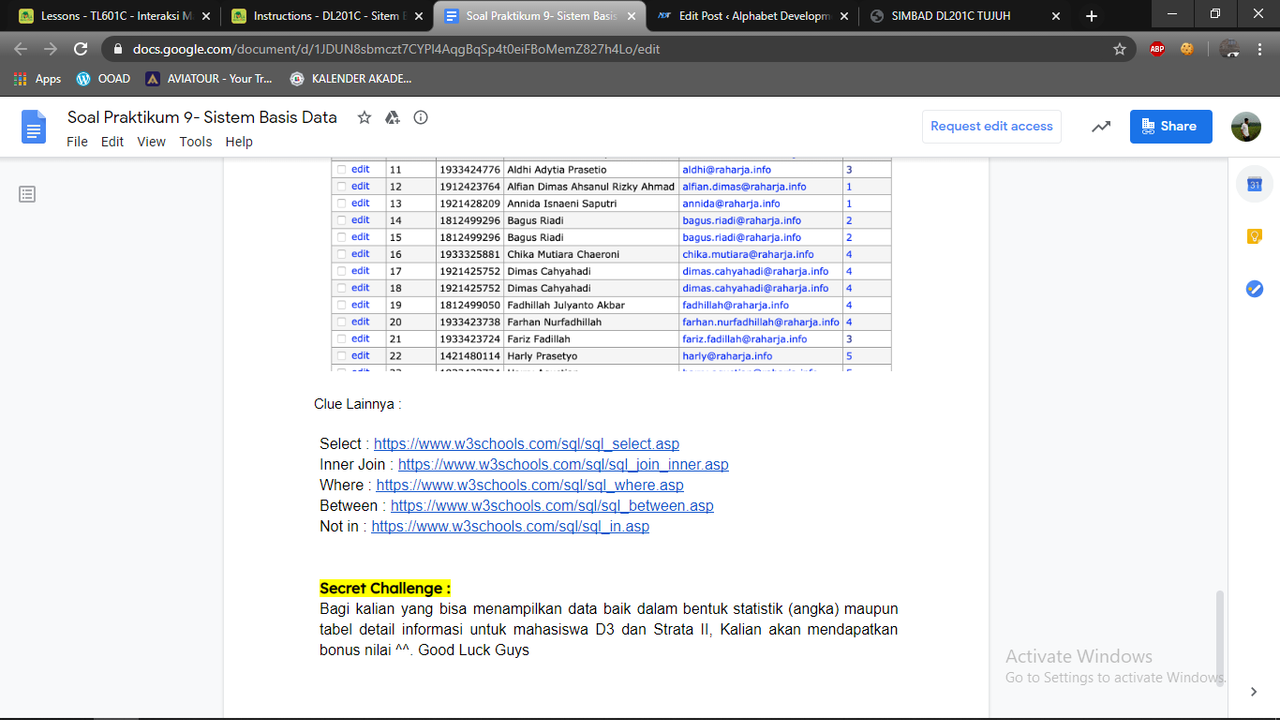Check the checkbox in row 16
This screenshot has height=720, width=1280.
click(341, 255)
